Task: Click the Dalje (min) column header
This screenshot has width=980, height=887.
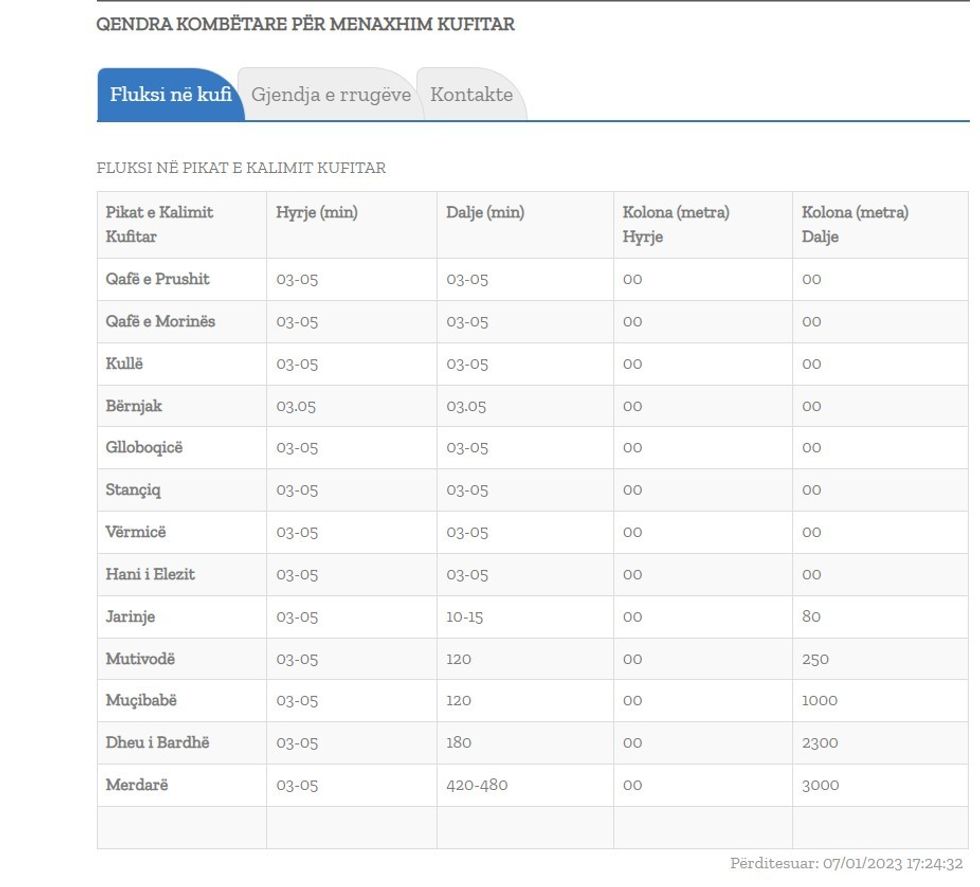Action: tap(485, 212)
